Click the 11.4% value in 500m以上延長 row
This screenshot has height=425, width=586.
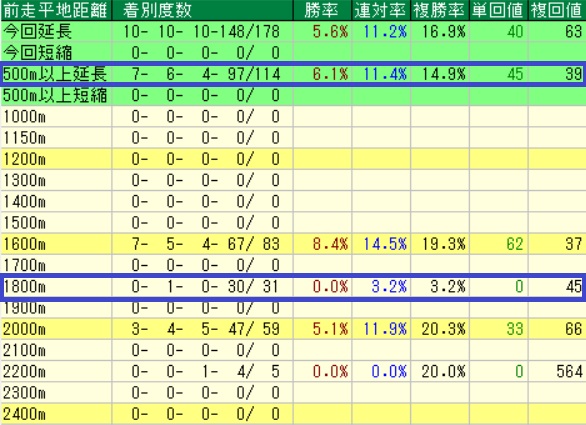click(385, 74)
